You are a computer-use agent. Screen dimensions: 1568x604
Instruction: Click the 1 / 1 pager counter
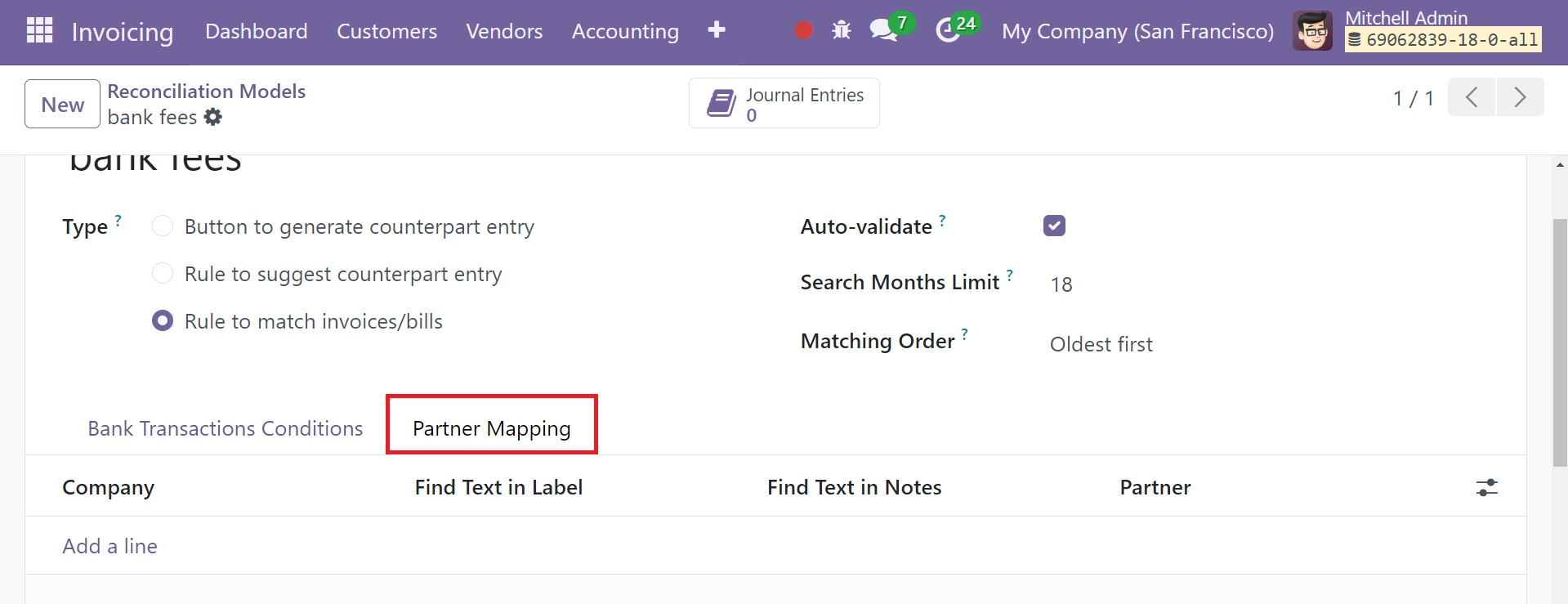1414,99
